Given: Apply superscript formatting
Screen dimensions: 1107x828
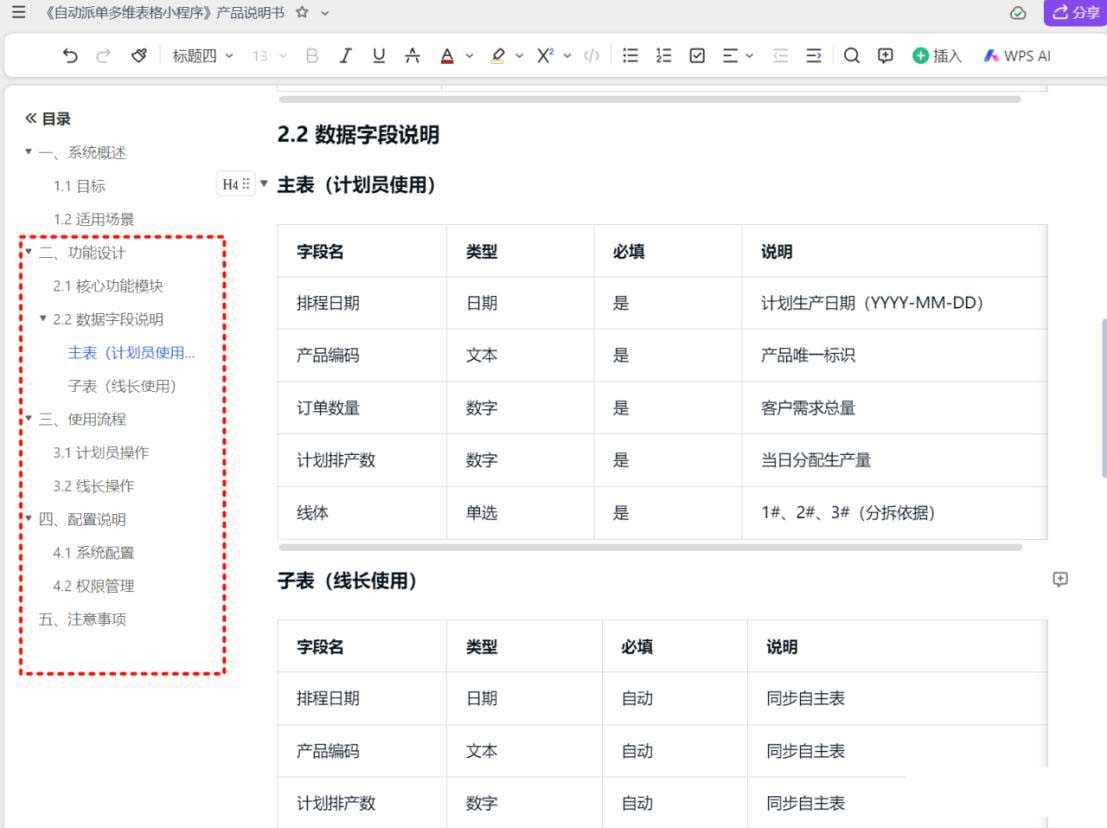Looking at the screenshot, I should 545,56.
